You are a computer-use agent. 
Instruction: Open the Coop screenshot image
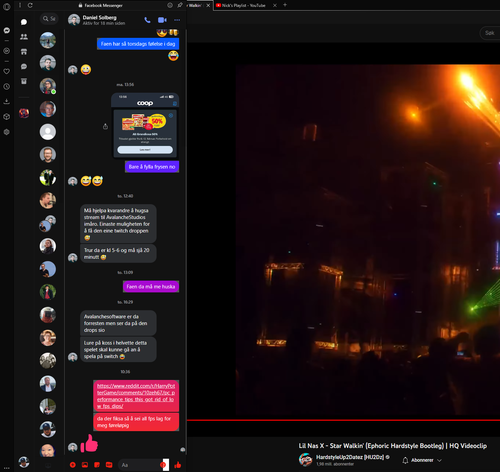(x=145, y=126)
